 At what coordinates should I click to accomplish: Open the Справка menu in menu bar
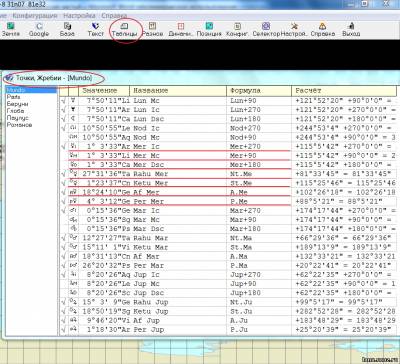(x=114, y=16)
